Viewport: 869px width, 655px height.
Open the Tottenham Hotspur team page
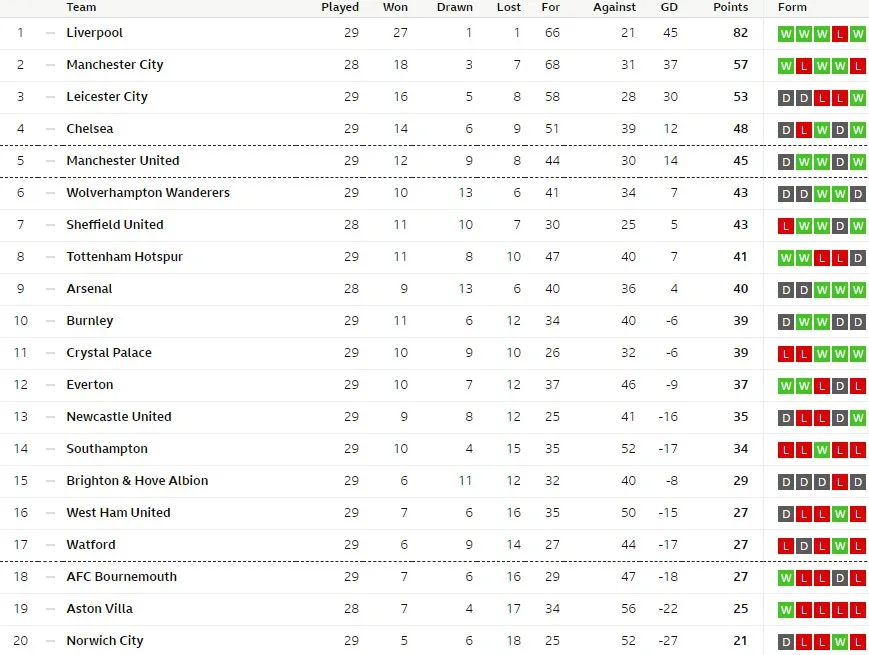[x=125, y=257]
